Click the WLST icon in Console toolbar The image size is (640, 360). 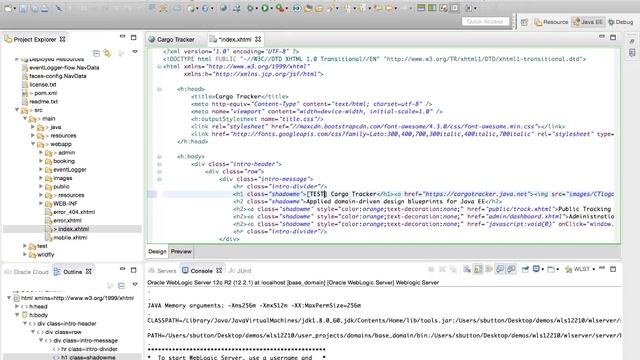(x=568, y=269)
